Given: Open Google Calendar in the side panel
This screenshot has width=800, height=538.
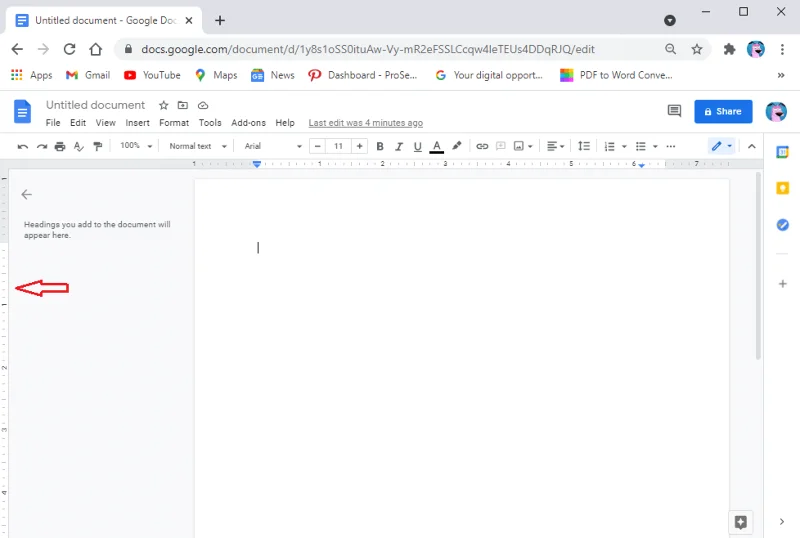Looking at the screenshot, I should pyautogui.click(x=783, y=152).
